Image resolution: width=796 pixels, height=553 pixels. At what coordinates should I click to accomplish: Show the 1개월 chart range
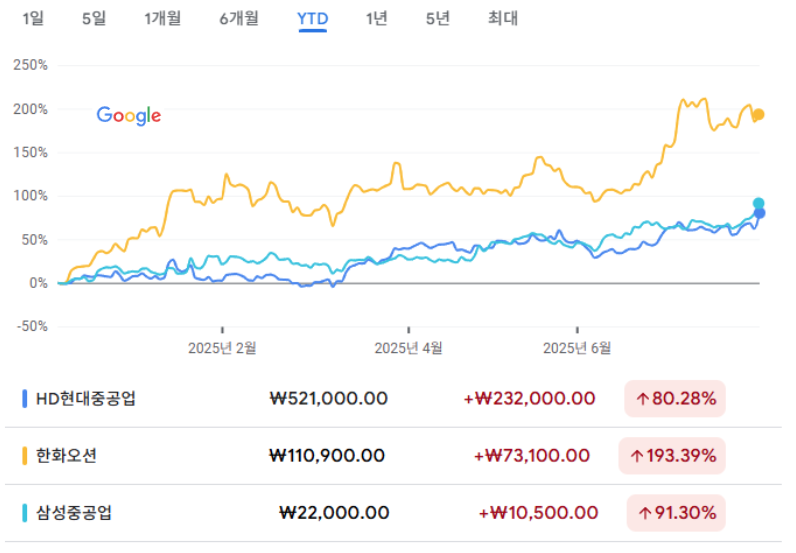pyautogui.click(x=162, y=19)
